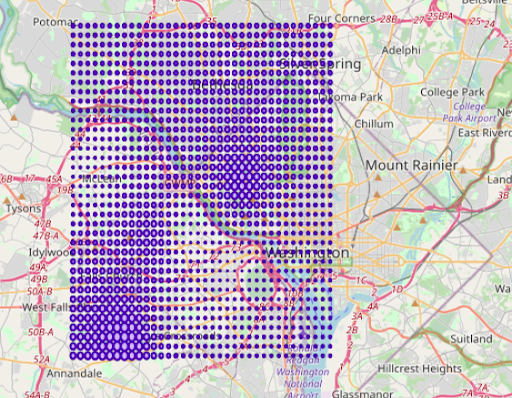
Task: Select the Takoma Park place label
Action: coord(350,97)
